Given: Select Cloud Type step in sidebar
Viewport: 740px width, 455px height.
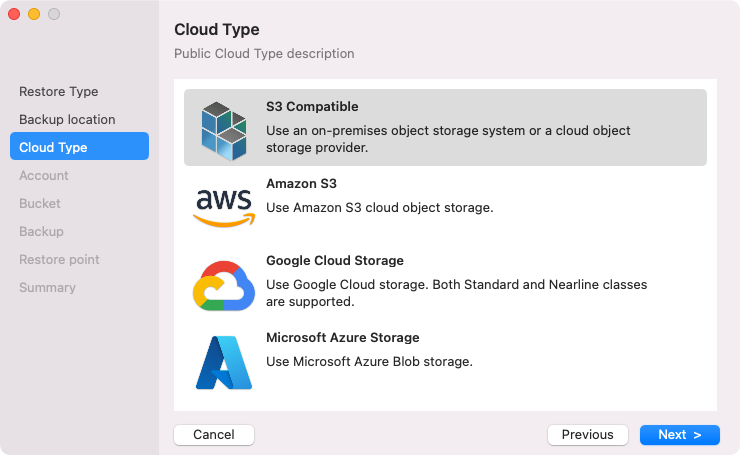Looking at the screenshot, I should (x=79, y=146).
